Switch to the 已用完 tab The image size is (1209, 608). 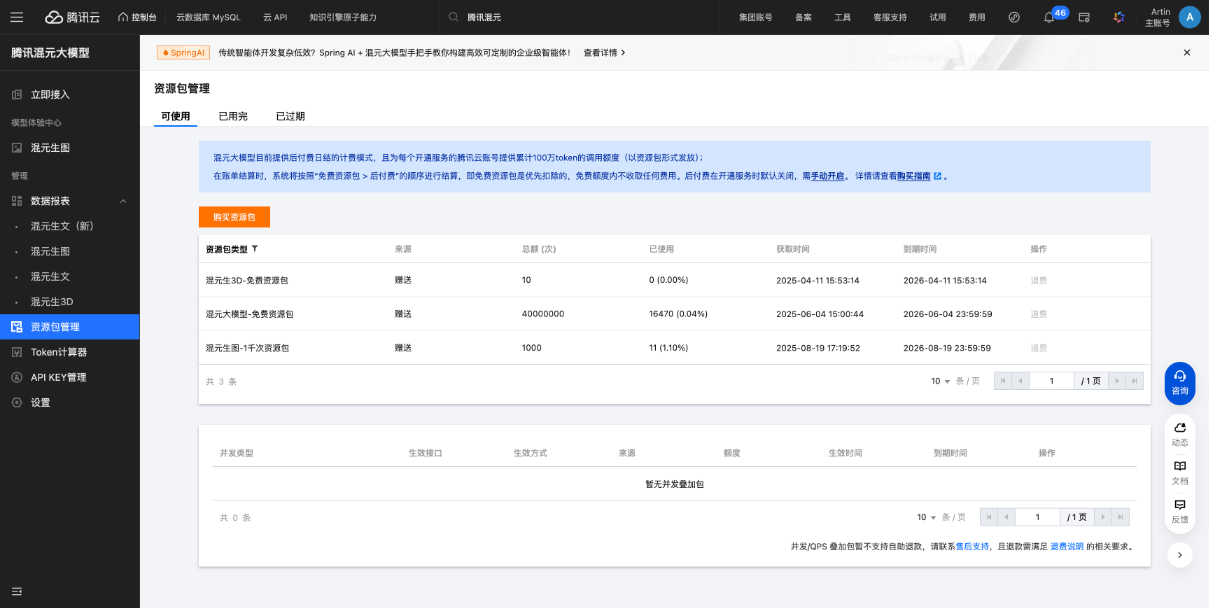point(233,116)
